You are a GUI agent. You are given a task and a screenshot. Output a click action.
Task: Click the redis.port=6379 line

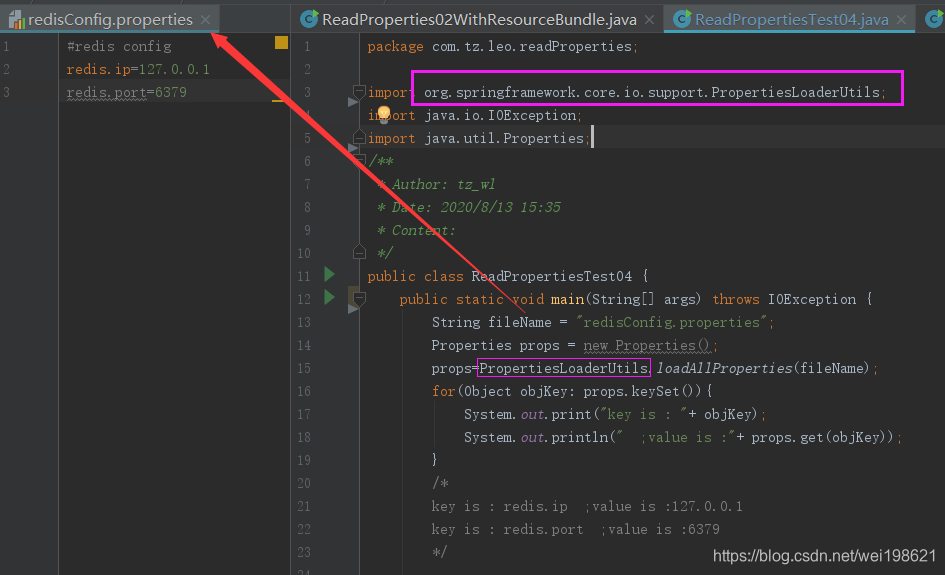[127, 92]
